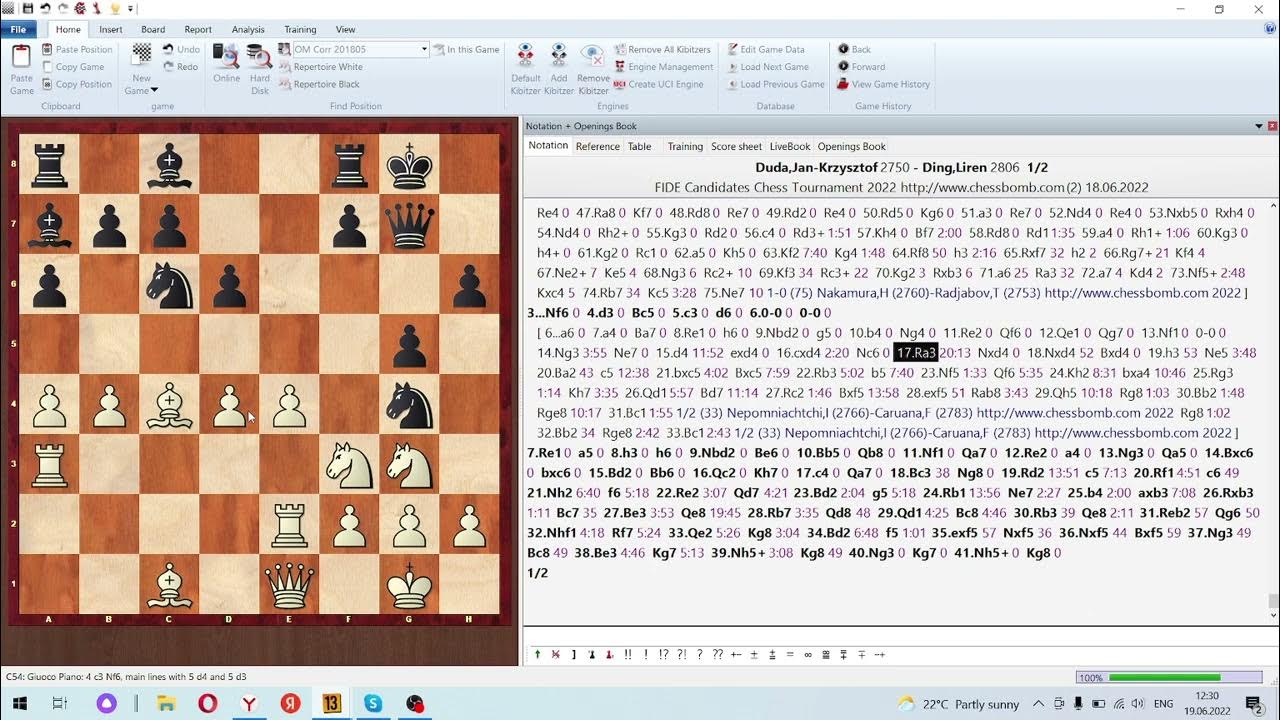Click the redo arrow in the title bar
The width and height of the screenshot is (1280, 720).
[x=62, y=8]
